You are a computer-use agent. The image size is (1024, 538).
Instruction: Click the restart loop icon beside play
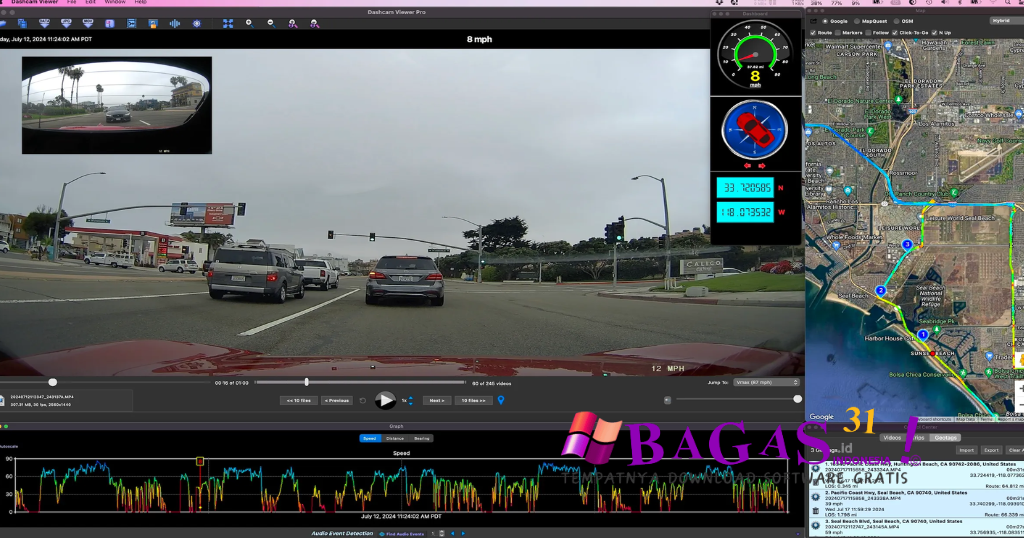coord(363,400)
